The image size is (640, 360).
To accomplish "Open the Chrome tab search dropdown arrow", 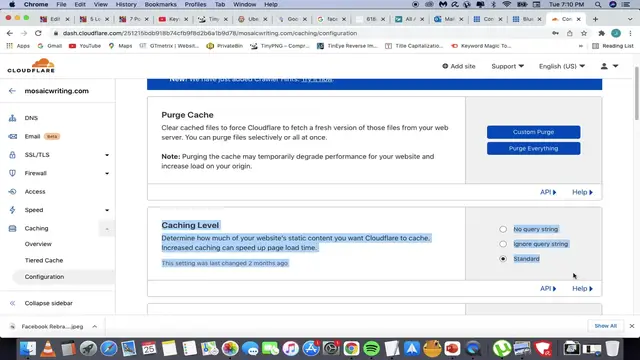I will [630, 19].
